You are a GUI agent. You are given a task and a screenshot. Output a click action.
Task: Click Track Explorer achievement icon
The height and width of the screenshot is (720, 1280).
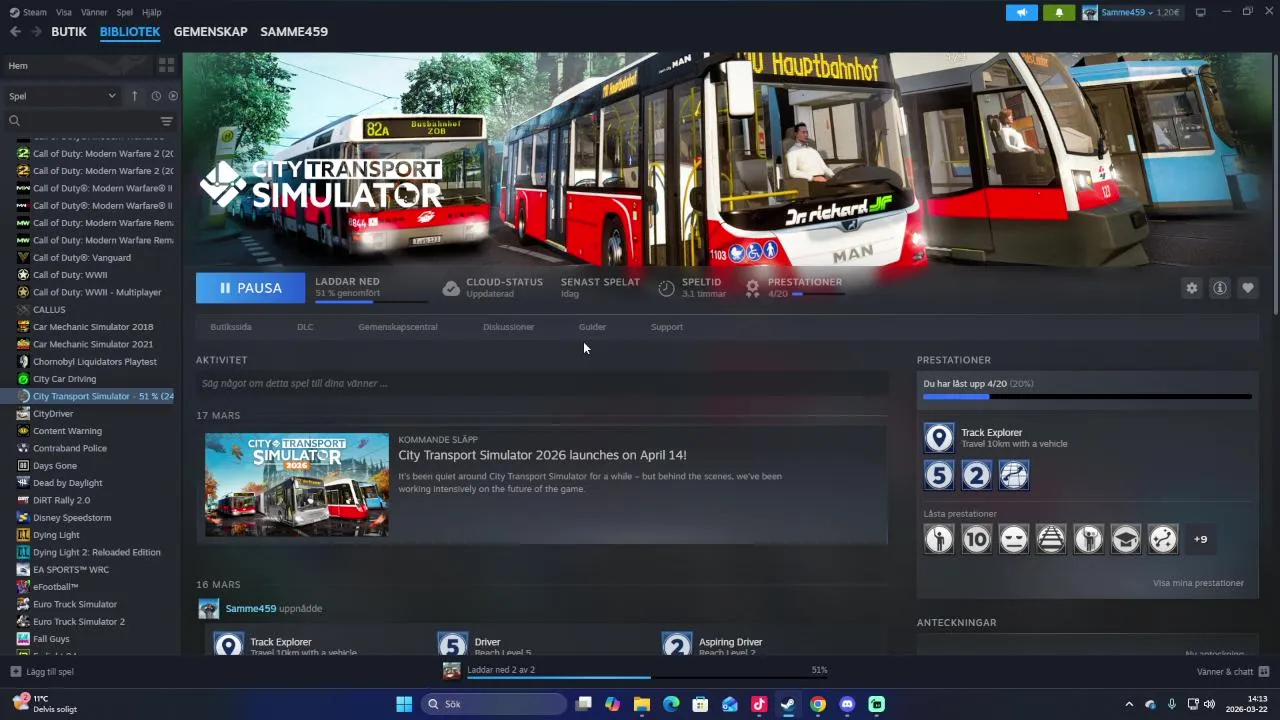(x=939, y=438)
